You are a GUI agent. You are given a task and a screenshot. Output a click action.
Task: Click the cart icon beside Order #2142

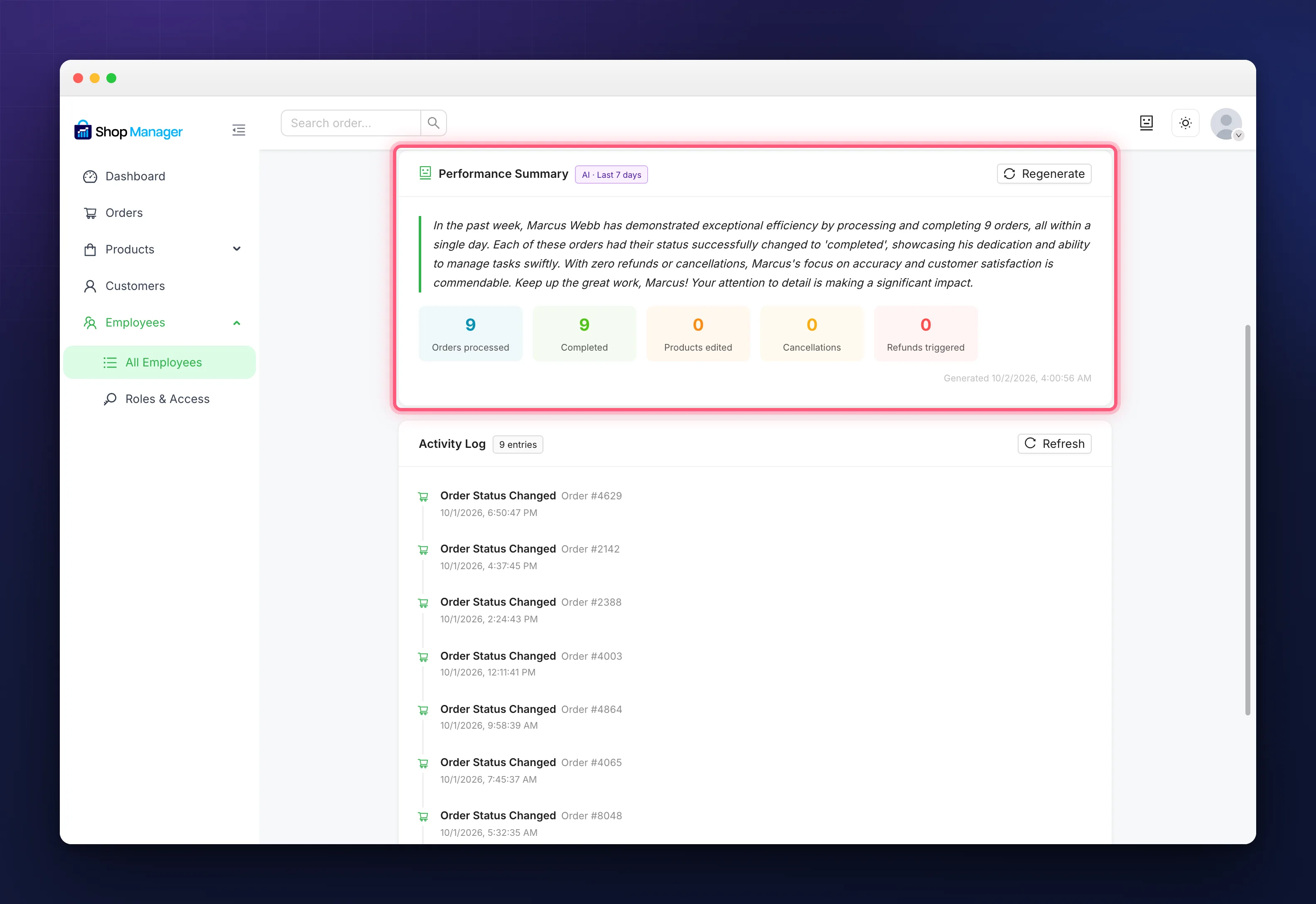tap(423, 550)
